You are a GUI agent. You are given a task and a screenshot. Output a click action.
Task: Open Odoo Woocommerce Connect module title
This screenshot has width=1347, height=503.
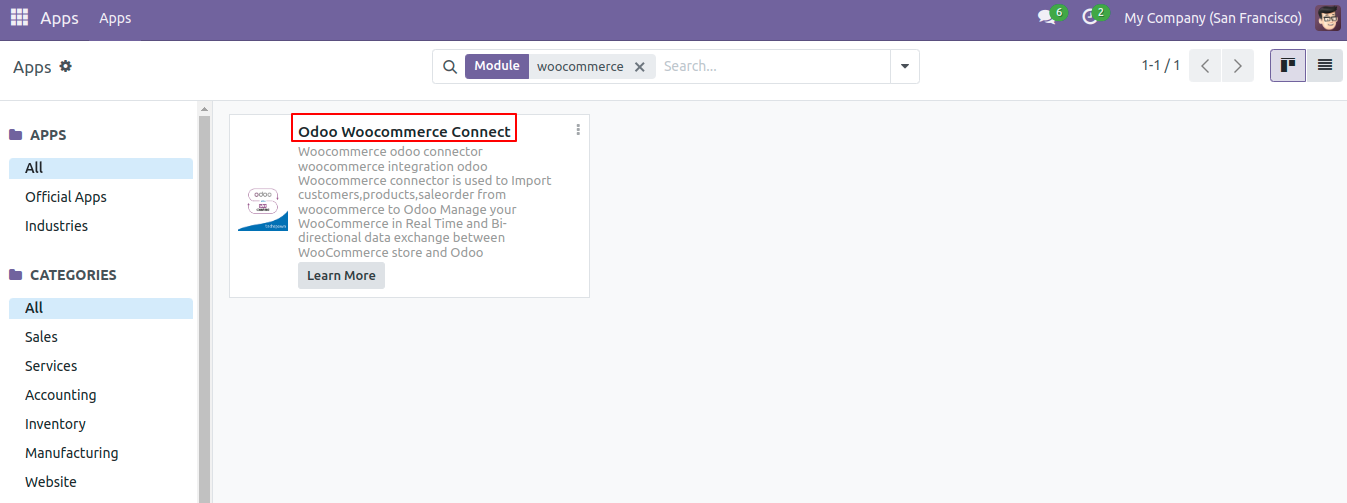(404, 131)
